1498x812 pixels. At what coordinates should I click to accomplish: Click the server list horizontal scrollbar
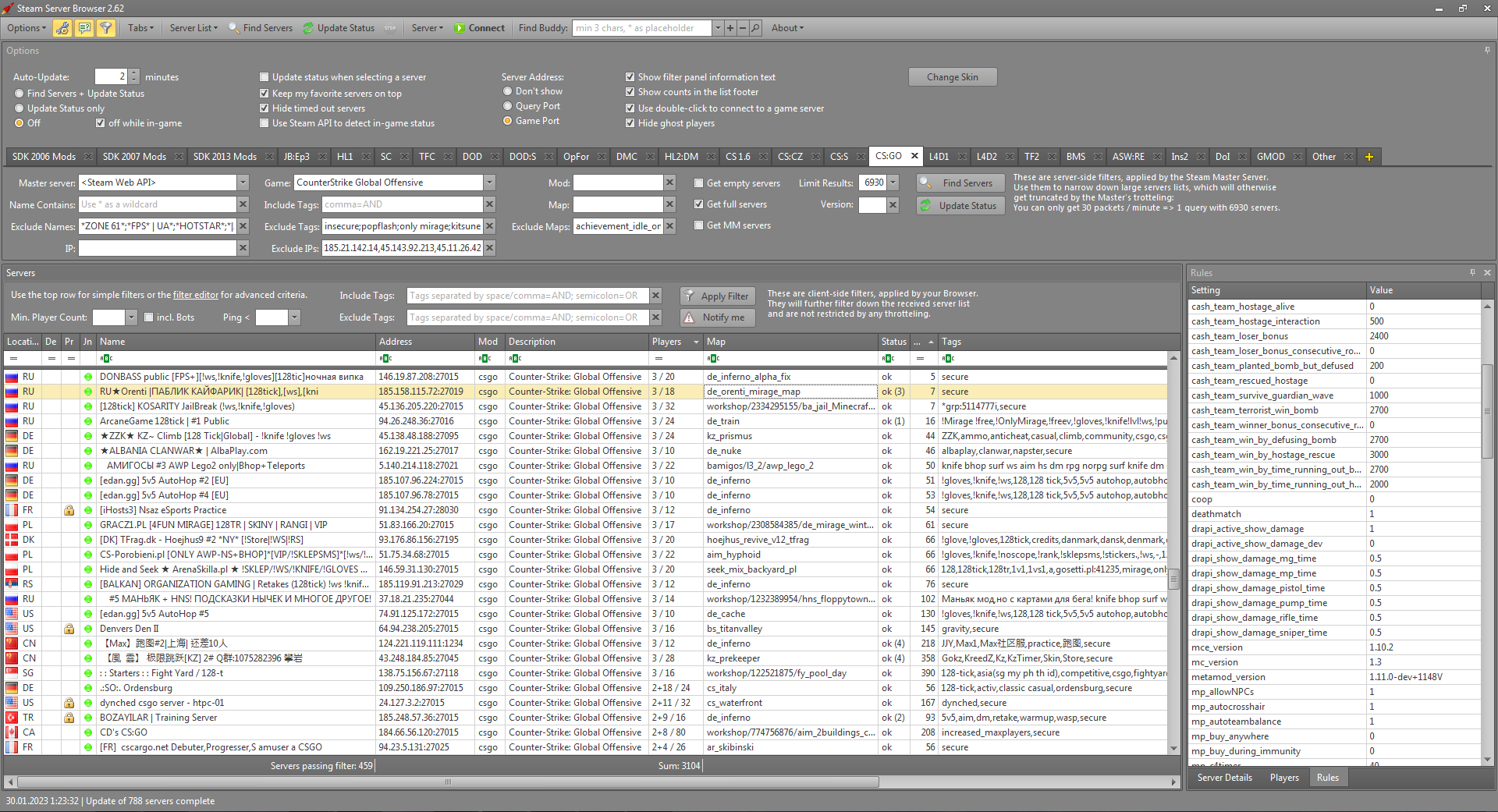coord(449,782)
